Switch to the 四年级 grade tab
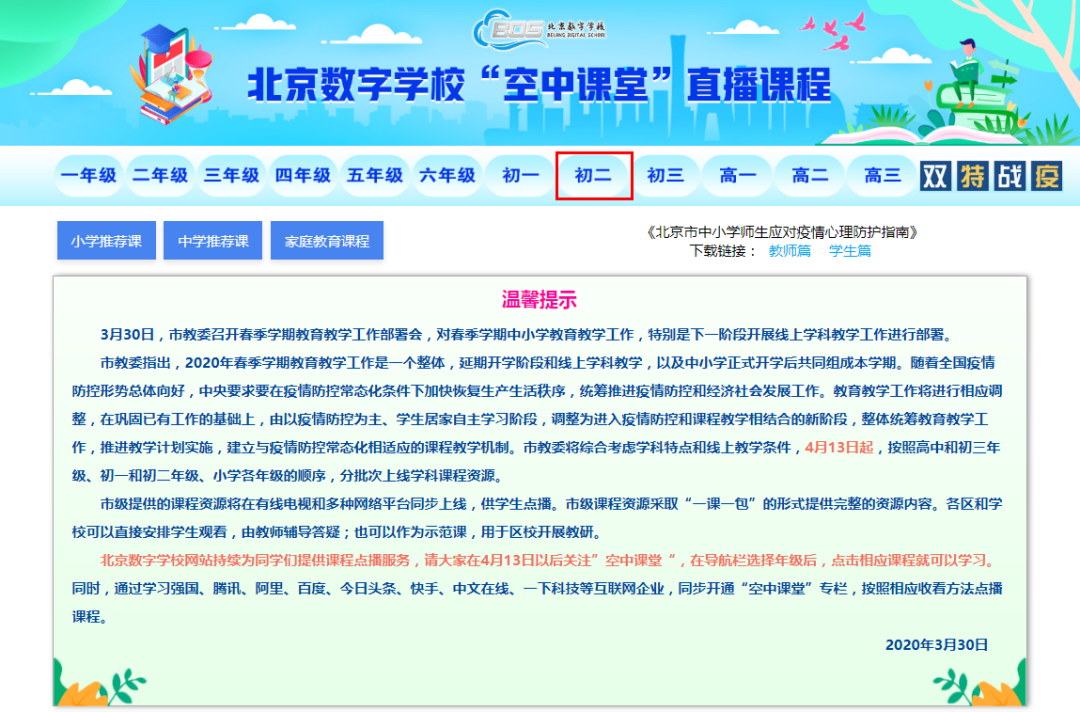1080x712 pixels. point(303,176)
